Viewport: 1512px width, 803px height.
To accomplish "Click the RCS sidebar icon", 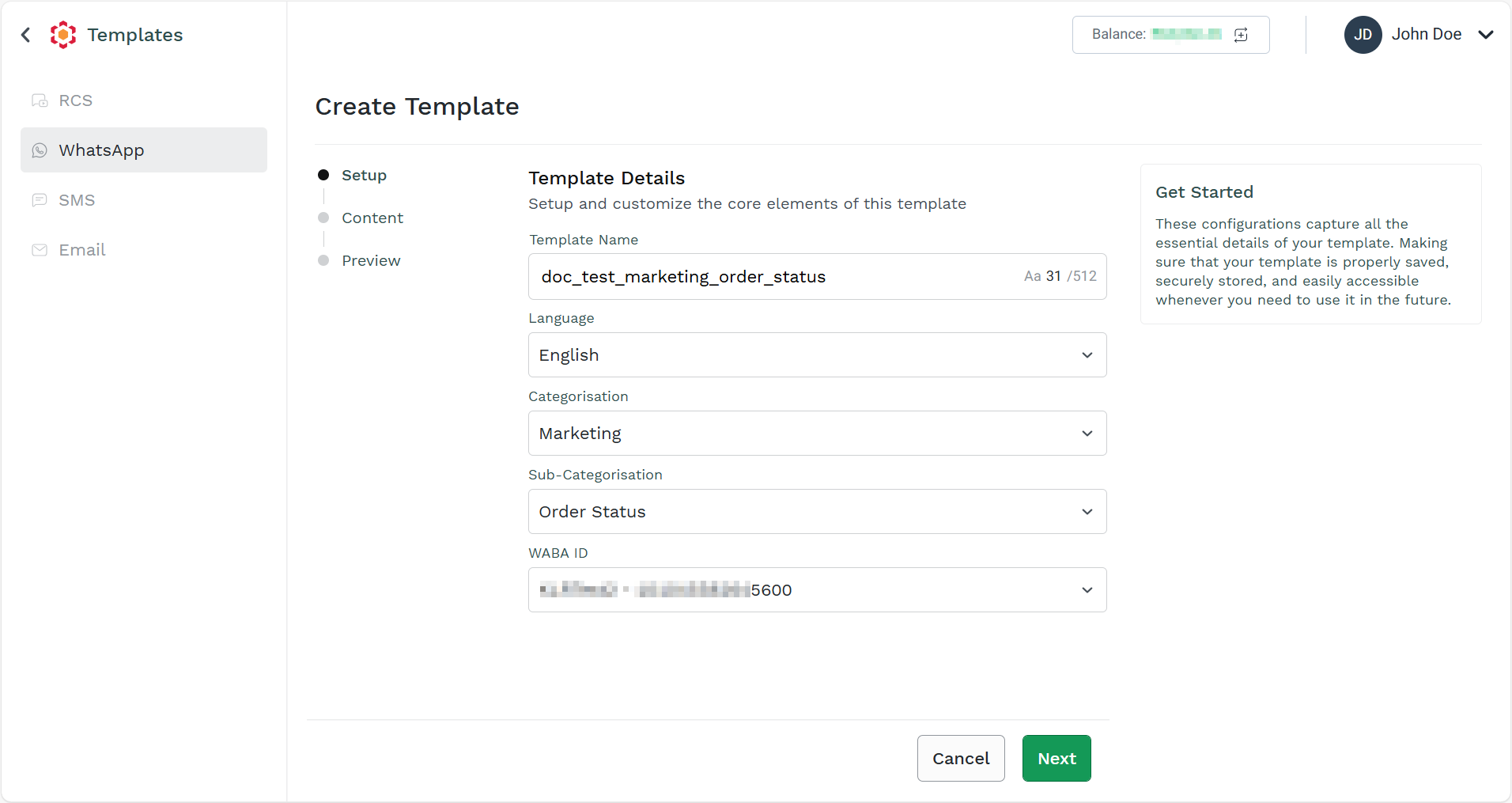I will [40, 100].
